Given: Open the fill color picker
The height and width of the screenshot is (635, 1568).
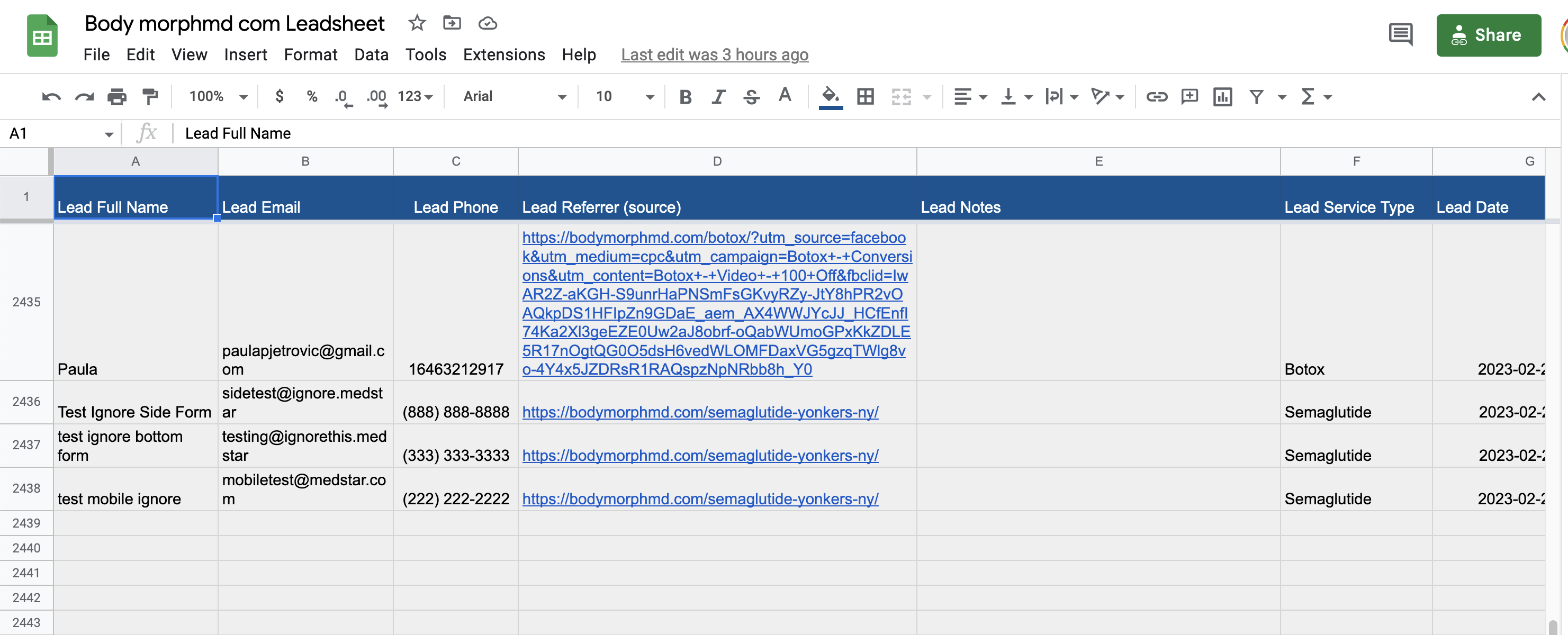Looking at the screenshot, I should [x=830, y=97].
